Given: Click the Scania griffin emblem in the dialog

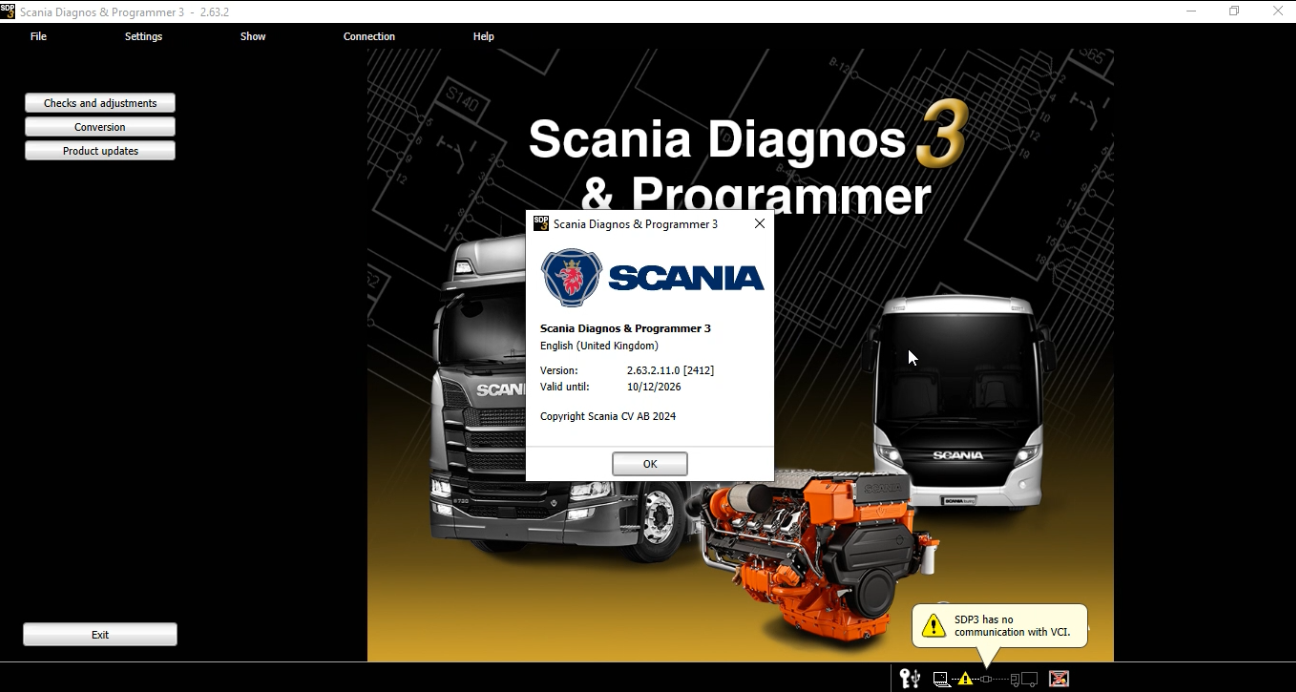Looking at the screenshot, I should tap(571, 277).
